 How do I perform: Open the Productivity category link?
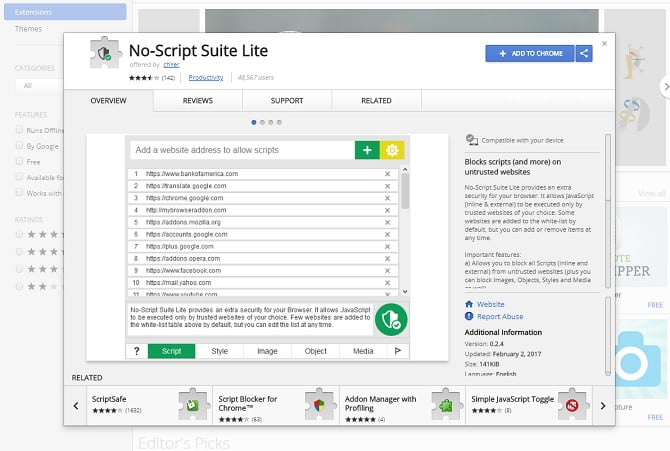click(206, 77)
